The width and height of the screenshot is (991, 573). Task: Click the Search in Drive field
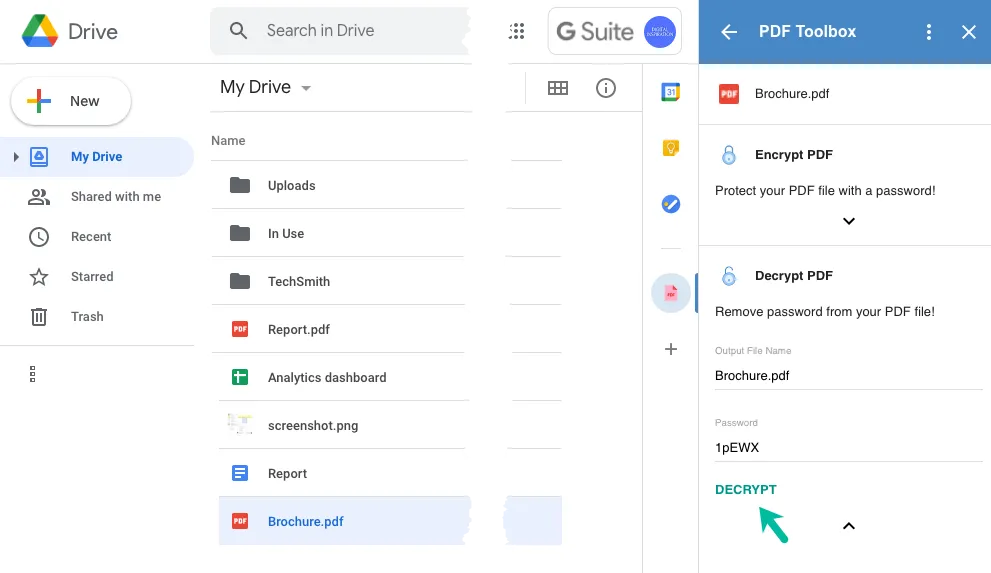[x=341, y=30]
